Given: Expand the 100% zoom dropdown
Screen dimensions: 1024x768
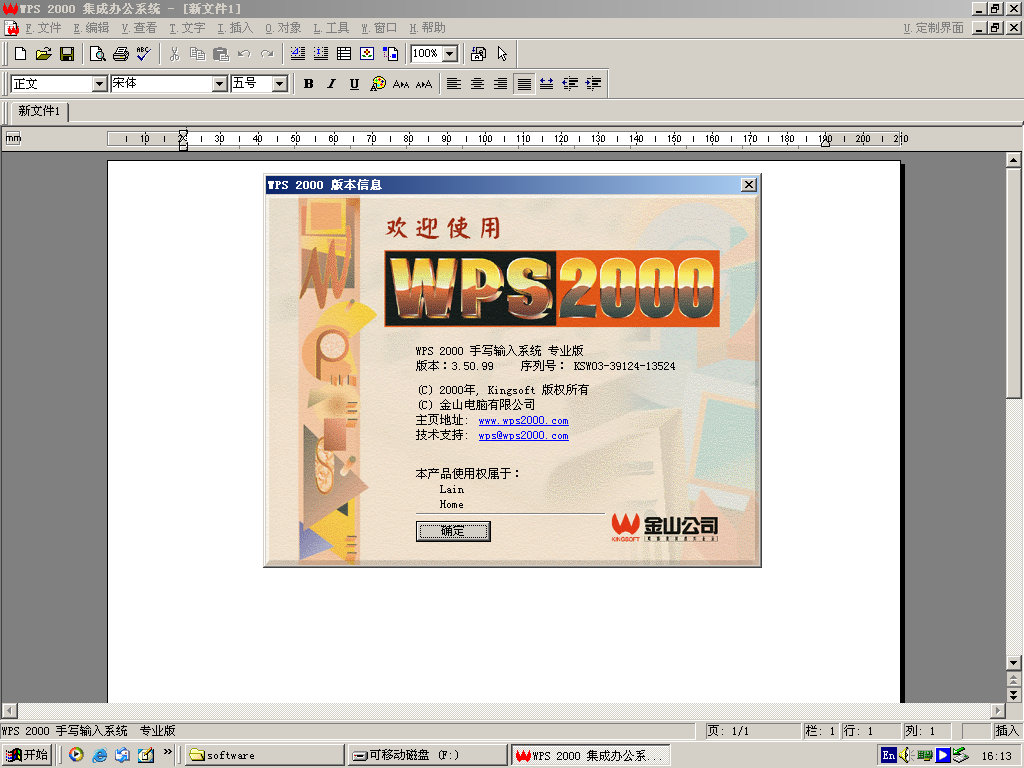Looking at the screenshot, I should point(450,54).
